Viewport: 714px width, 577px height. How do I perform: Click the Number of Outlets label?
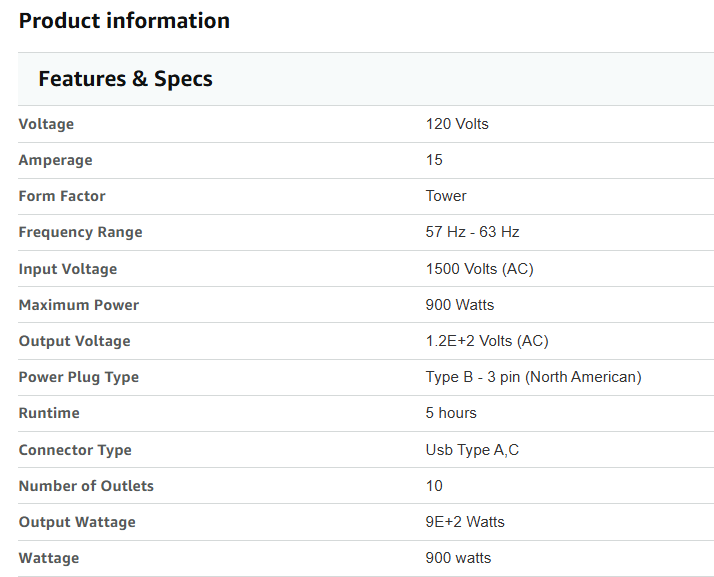coord(86,486)
